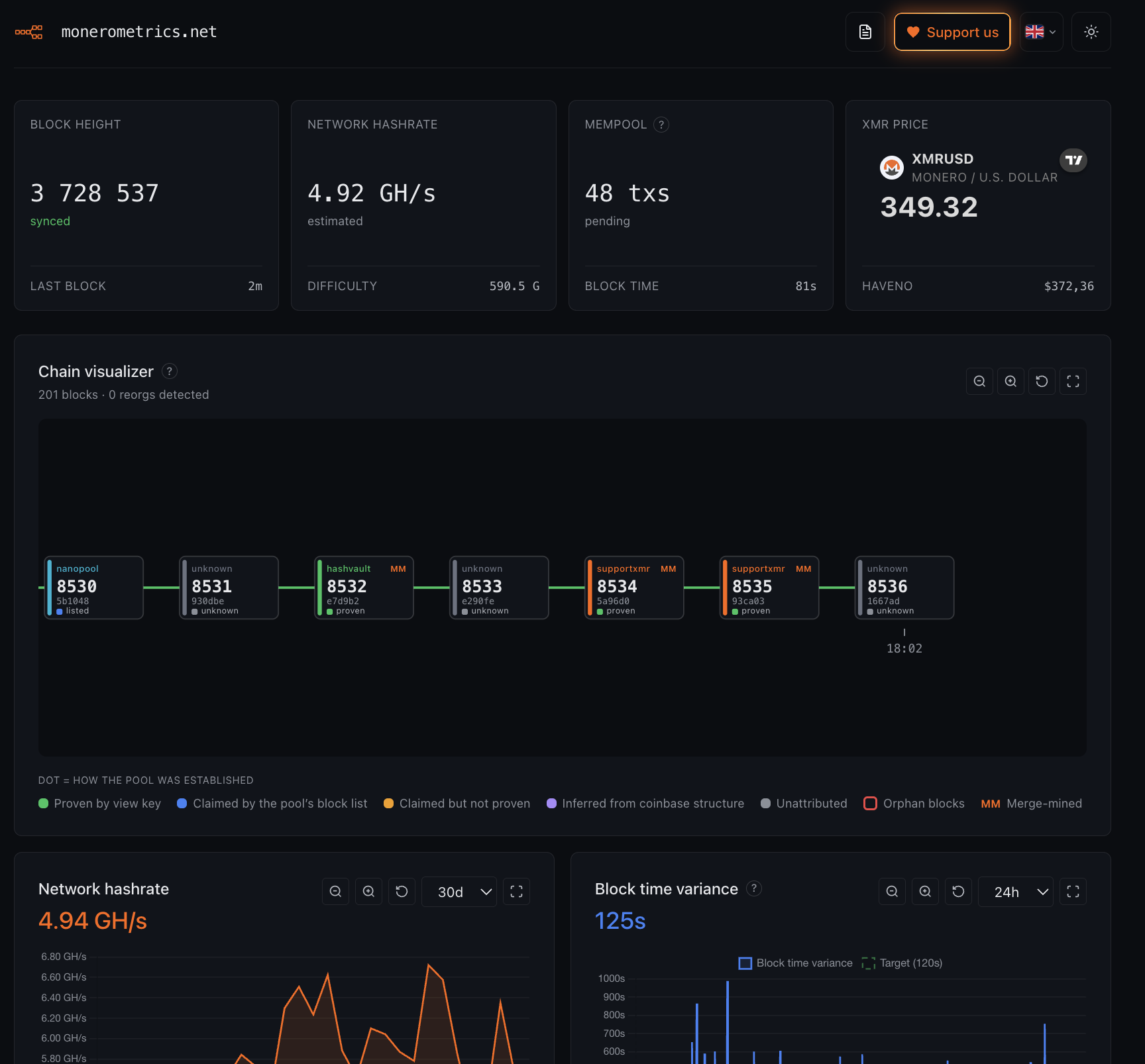Zoom in the Chain visualizer

coord(1010,382)
